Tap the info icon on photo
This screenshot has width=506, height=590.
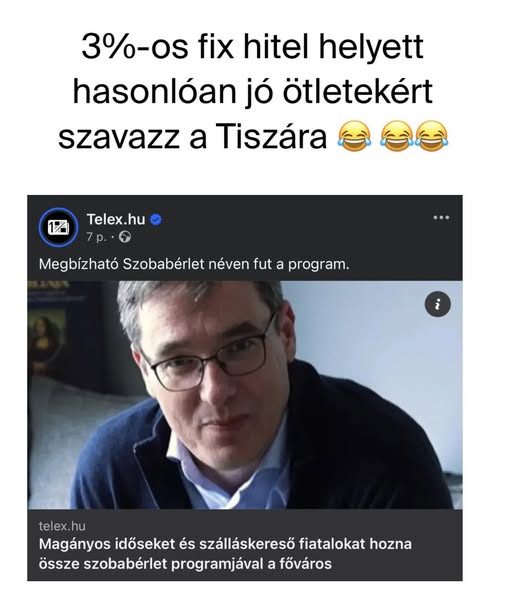[x=438, y=304]
